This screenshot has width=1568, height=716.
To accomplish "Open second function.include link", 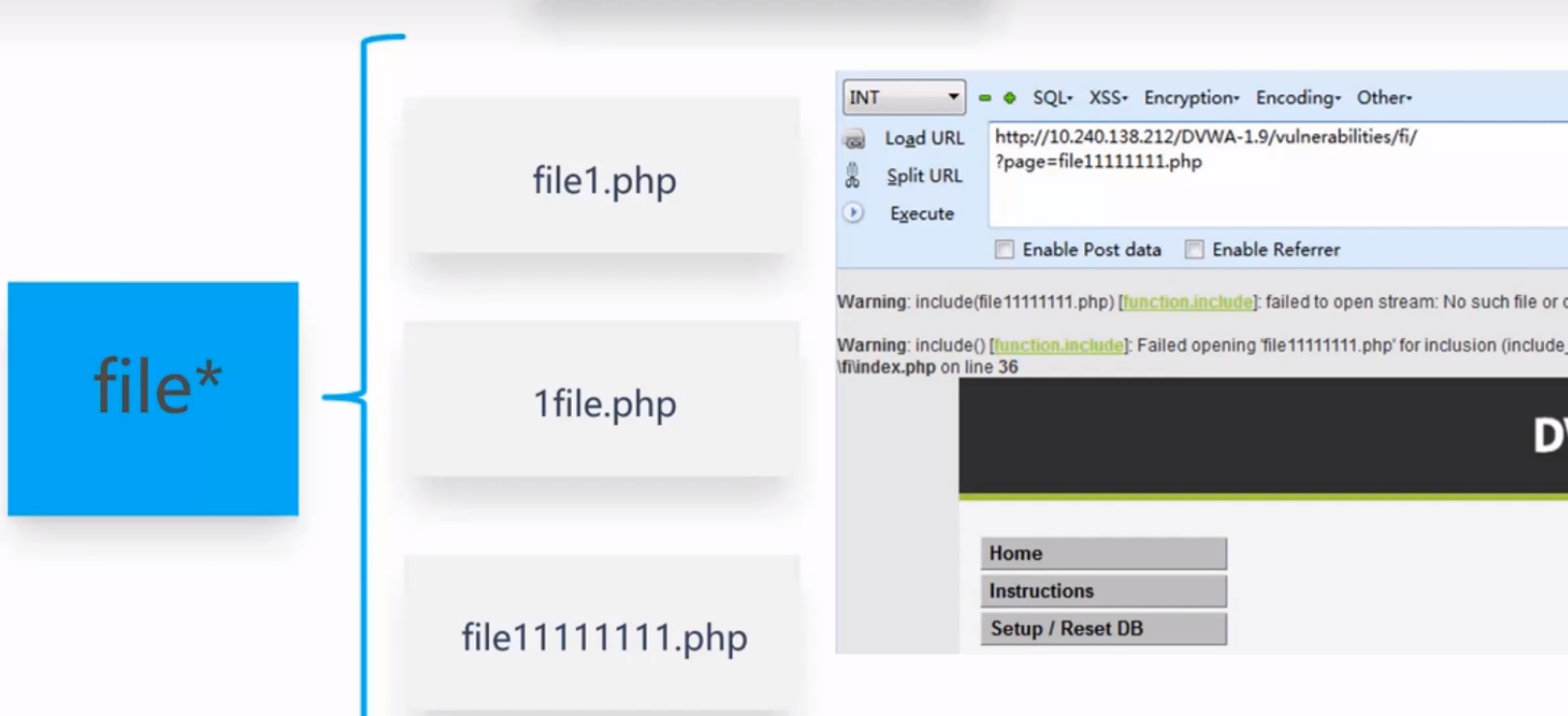I will (1059, 345).
